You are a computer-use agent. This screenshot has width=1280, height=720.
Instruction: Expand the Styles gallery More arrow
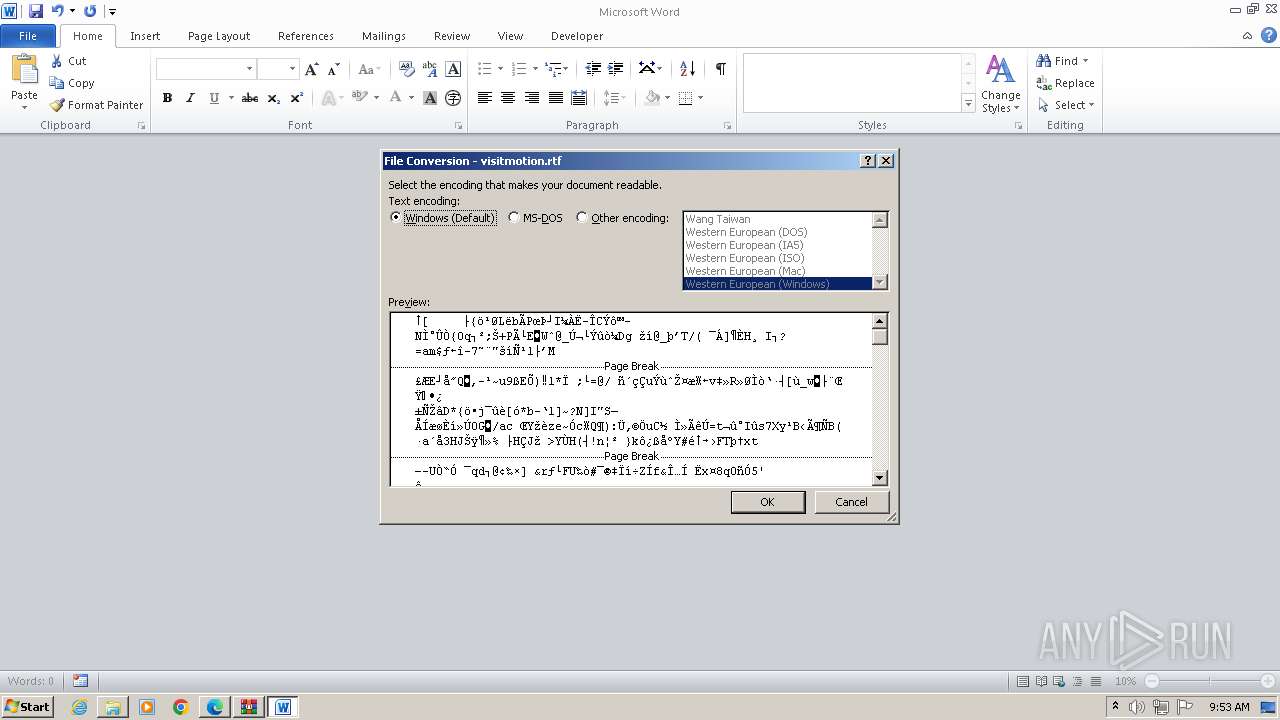pos(968,104)
